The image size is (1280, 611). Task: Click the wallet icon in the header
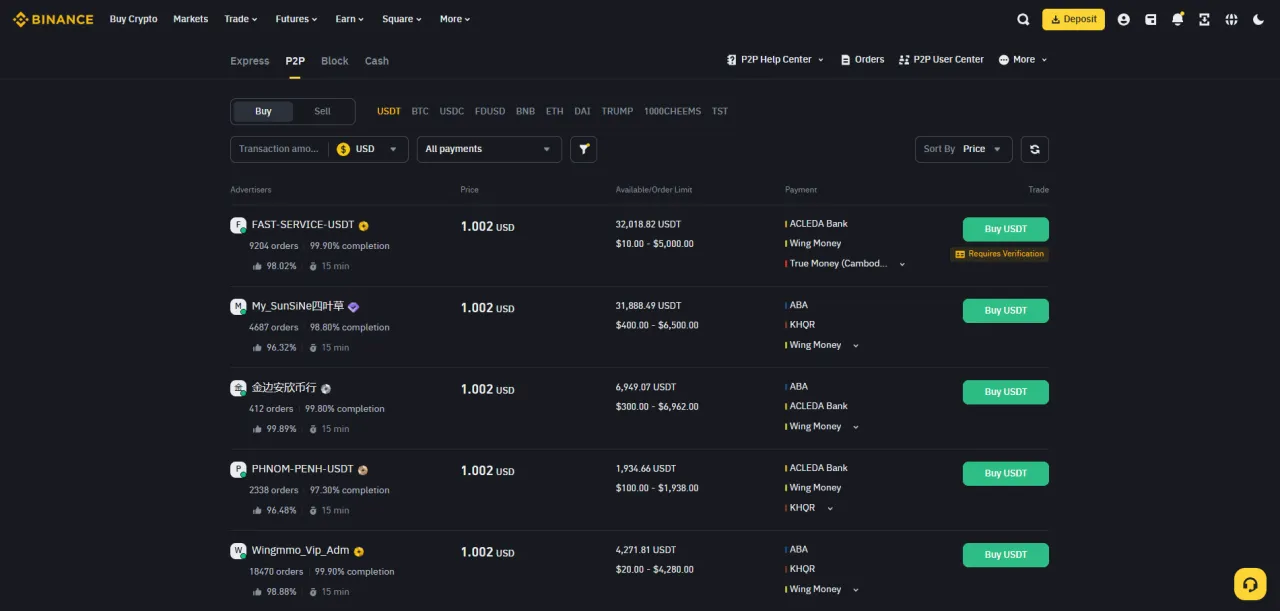tap(1150, 18)
